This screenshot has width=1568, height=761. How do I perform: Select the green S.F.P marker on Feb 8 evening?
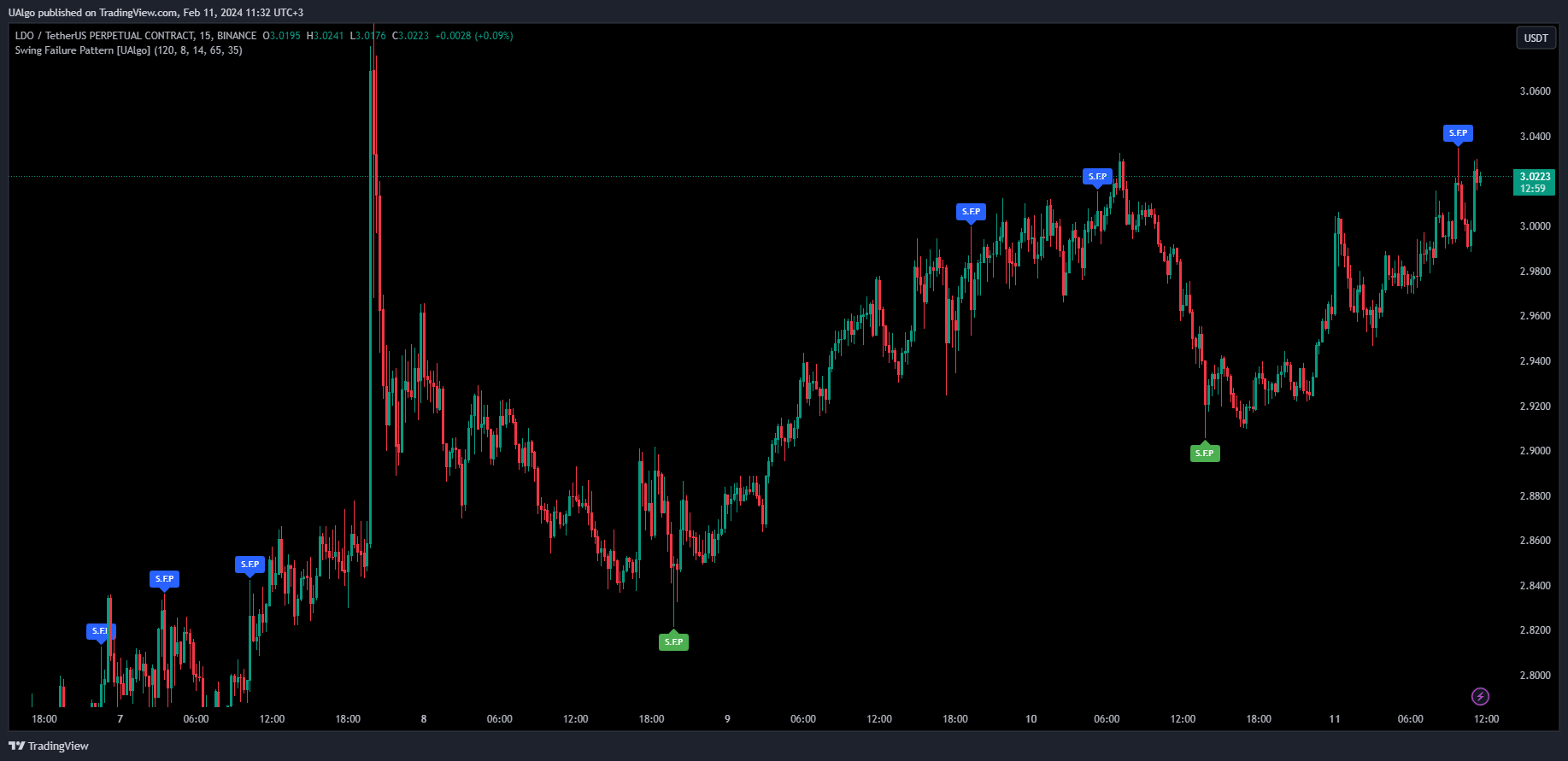673,641
